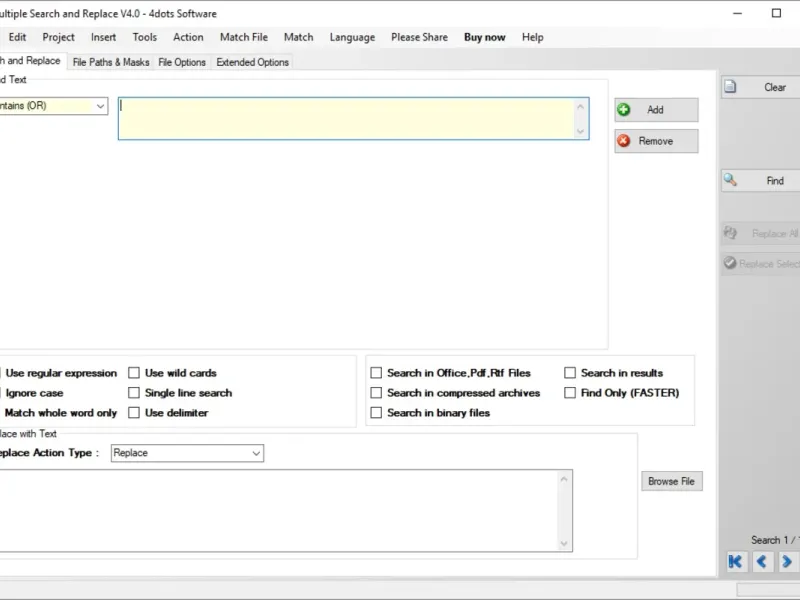This screenshot has height=600, width=800.
Task: Go to first search with K arrow icon
Action: coord(736,562)
